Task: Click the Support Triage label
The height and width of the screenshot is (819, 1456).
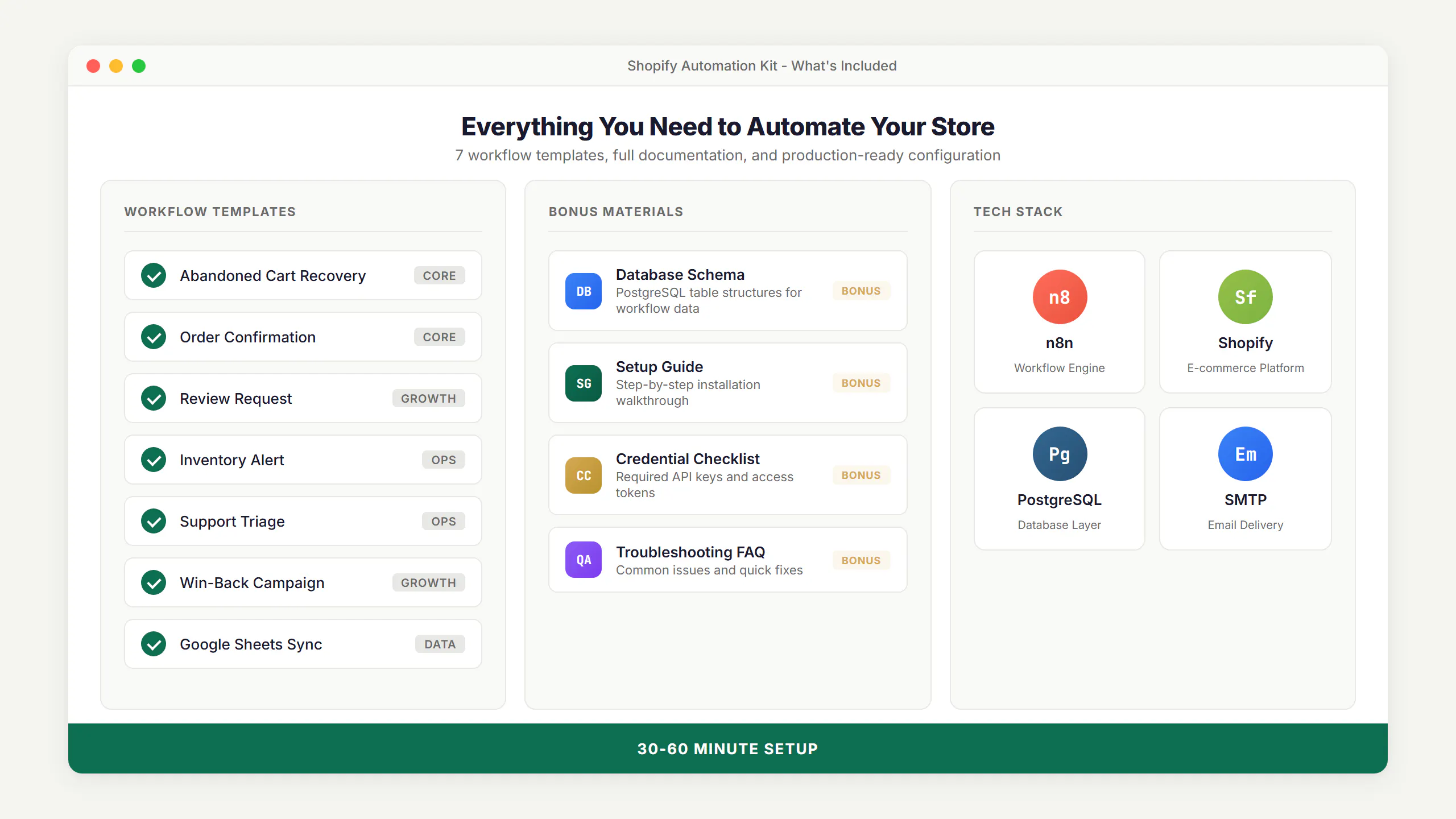Action: pos(232,522)
